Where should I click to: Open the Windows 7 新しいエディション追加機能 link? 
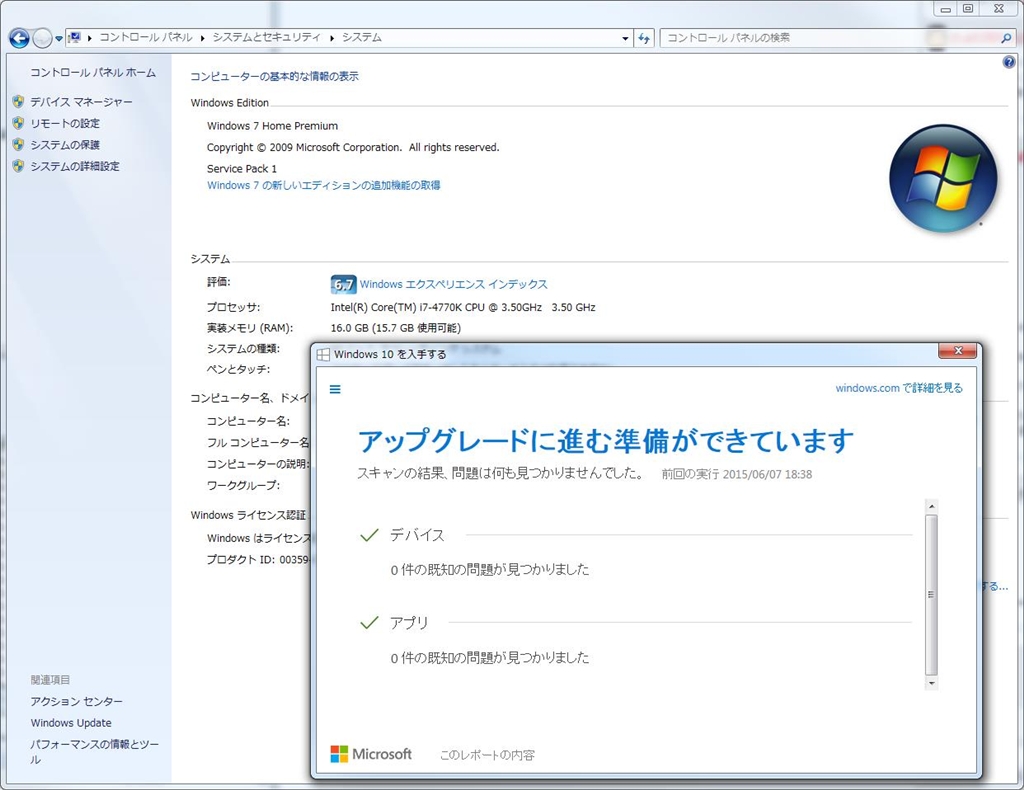323,185
